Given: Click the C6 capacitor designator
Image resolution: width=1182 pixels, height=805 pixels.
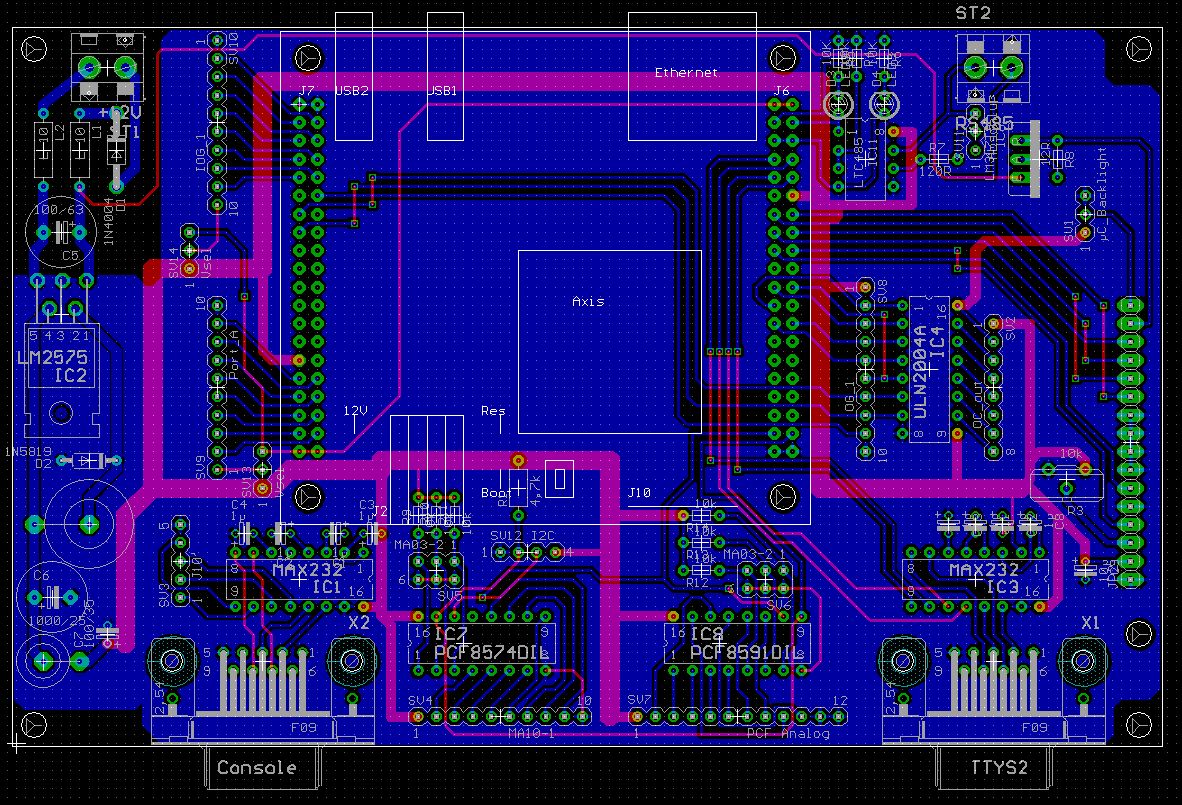Looking at the screenshot, I should pos(42,575).
